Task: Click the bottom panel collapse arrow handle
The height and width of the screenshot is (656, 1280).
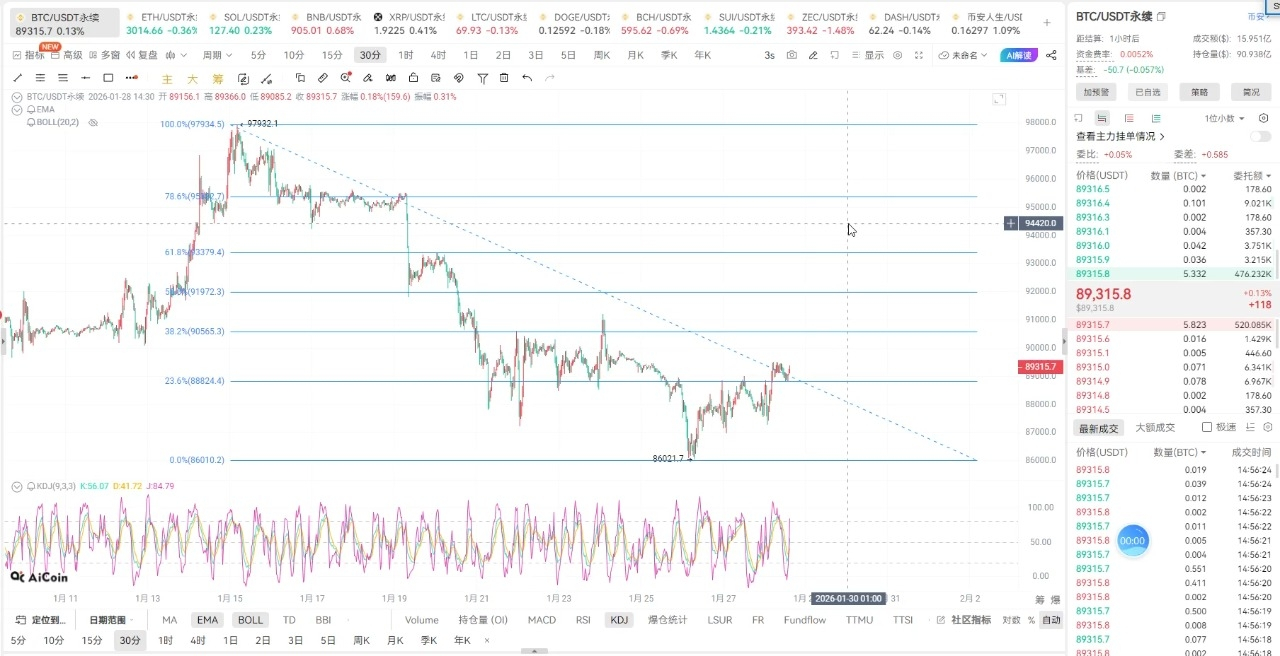Action: click(x=534, y=651)
